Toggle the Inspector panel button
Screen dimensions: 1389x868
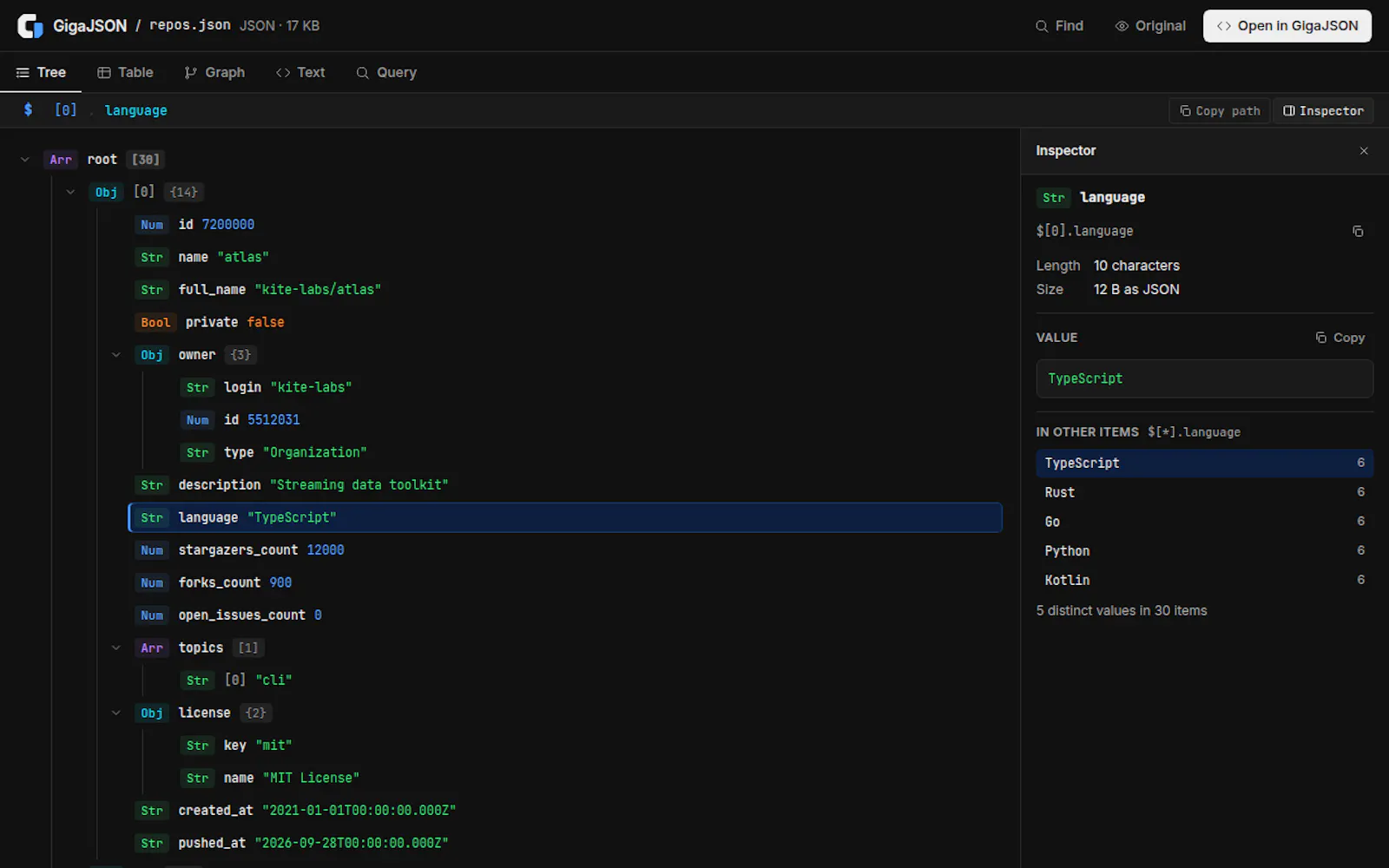pos(1323,111)
